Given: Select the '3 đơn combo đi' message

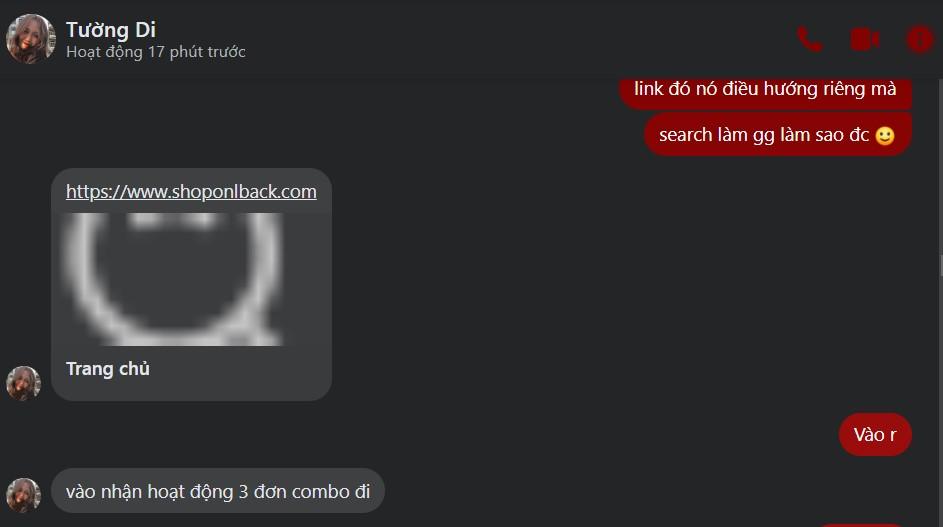Looking at the screenshot, I should pyautogui.click(x=218, y=491).
